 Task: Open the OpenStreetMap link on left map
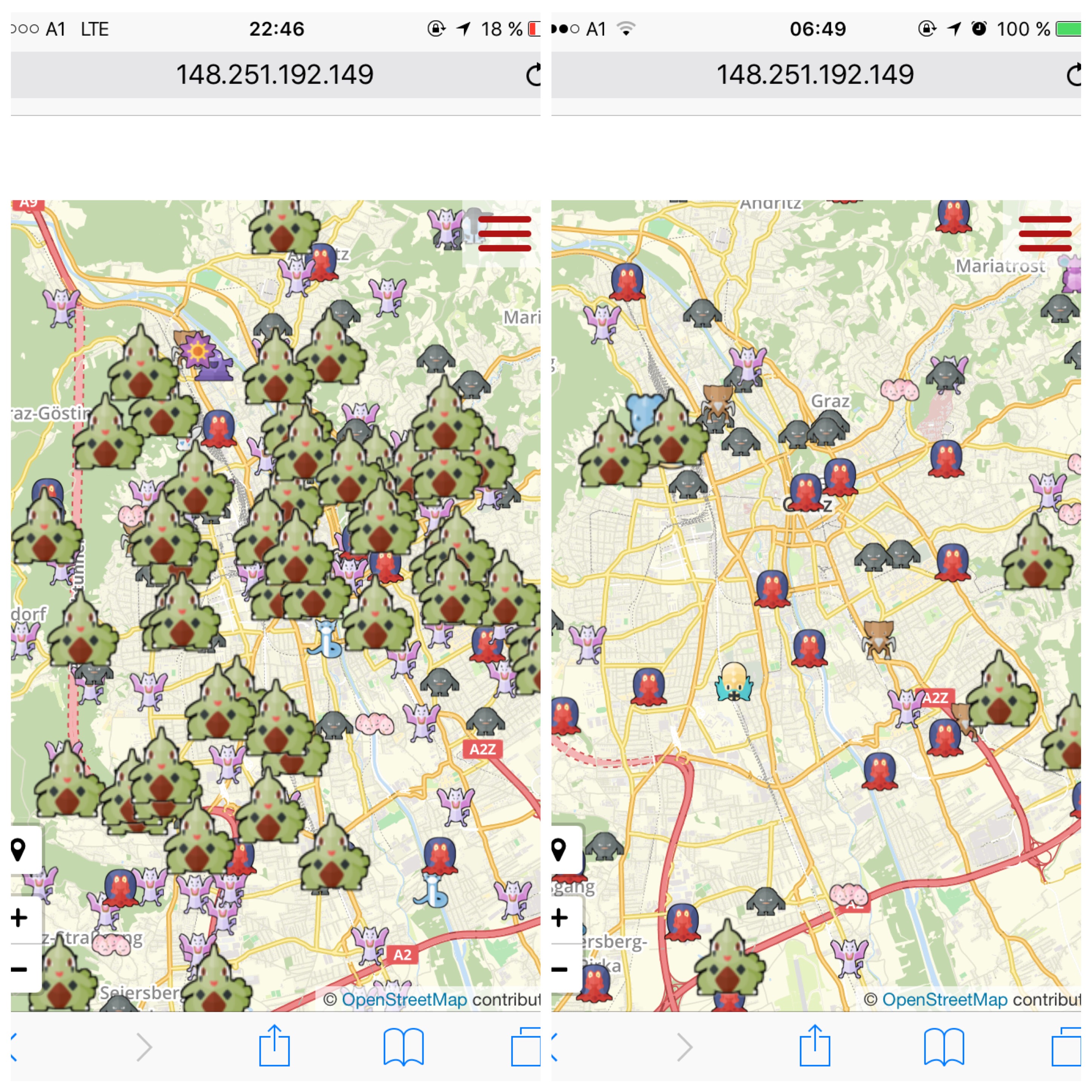404,999
